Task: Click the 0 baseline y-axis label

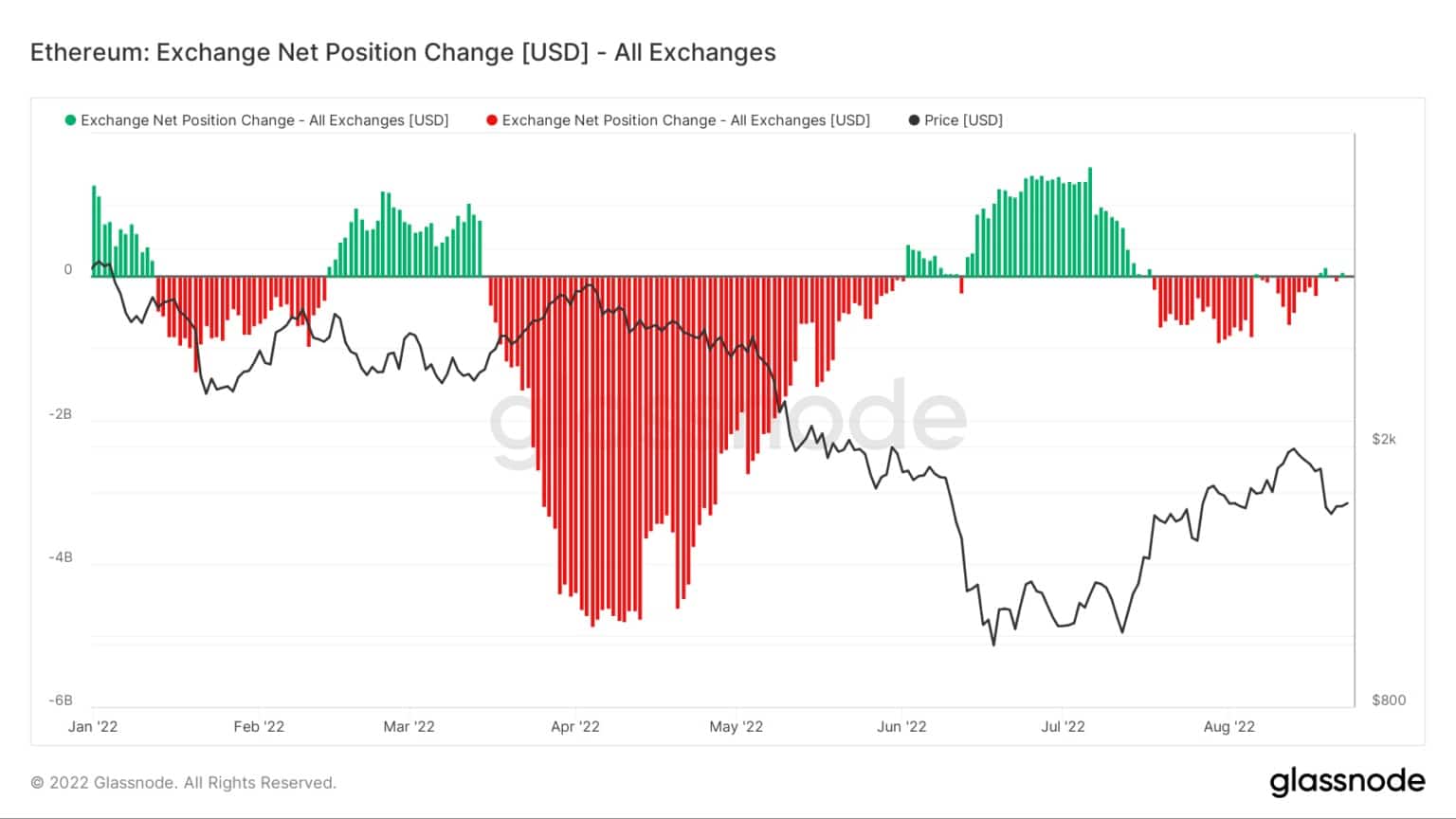Action: coord(68,269)
